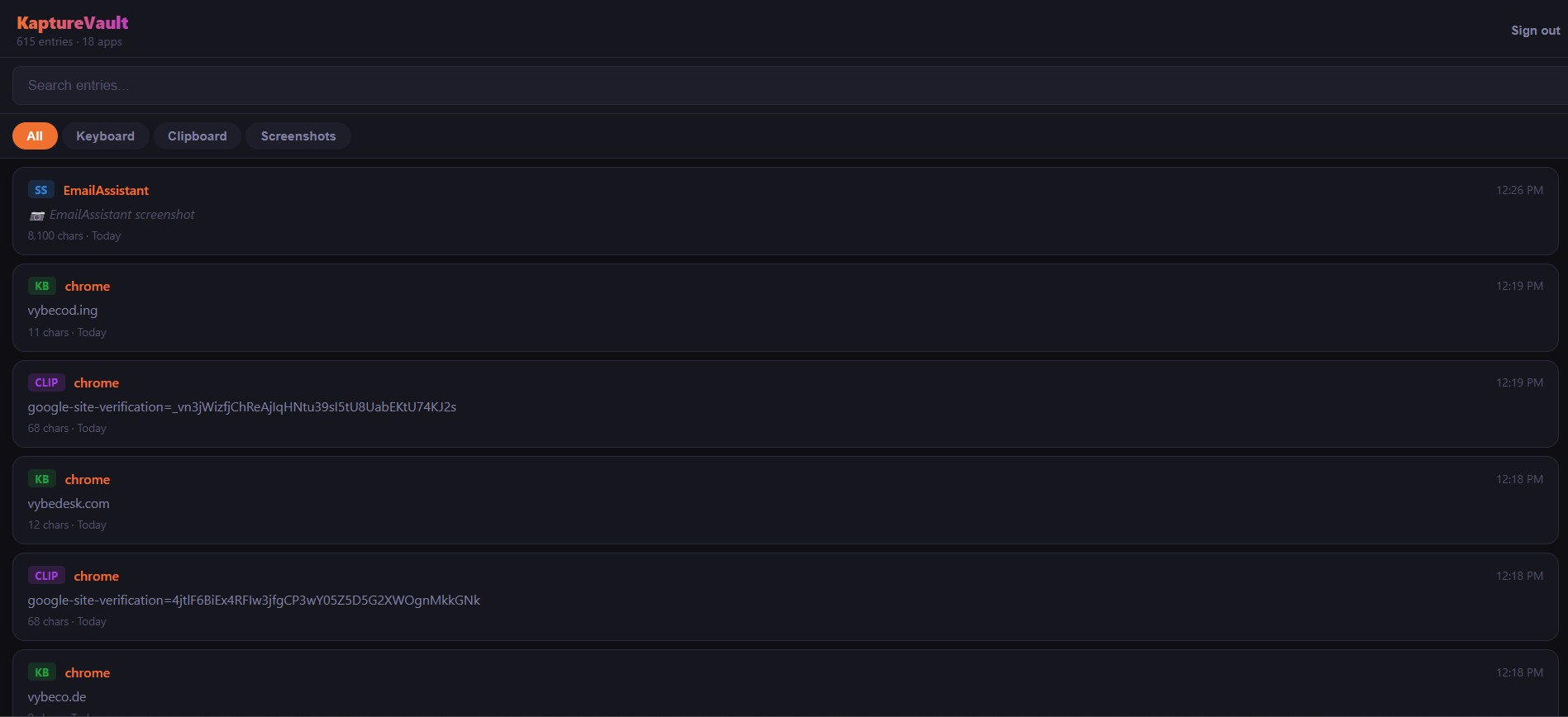The image size is (1568, 717).
Task: Open the vybecod.ing keyboard entry
Action: 785,307
